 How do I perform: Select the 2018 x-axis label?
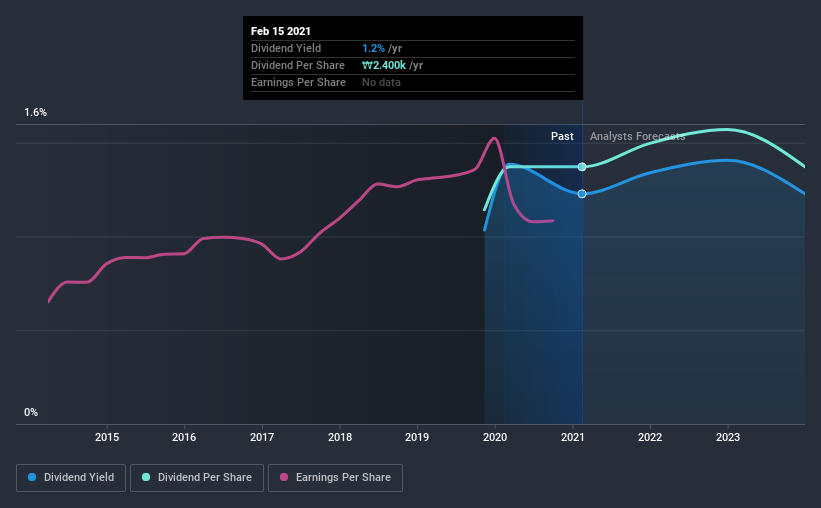pos(340,437)
